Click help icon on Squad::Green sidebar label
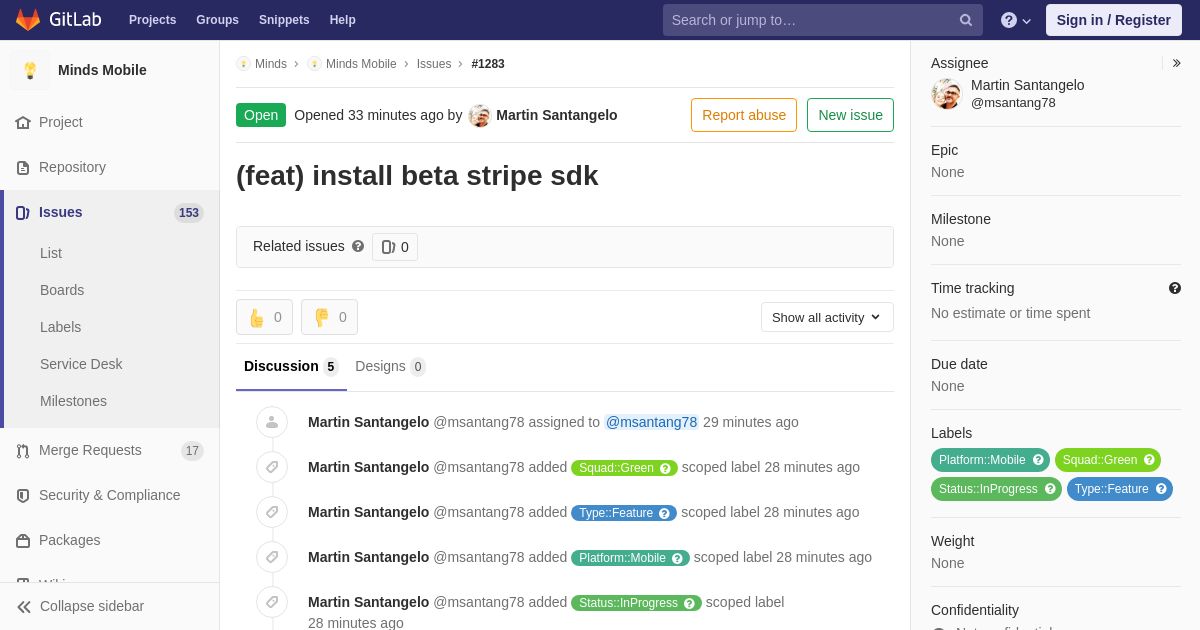The height and width of the screenshot is (630, 1200). [1149, 460]
